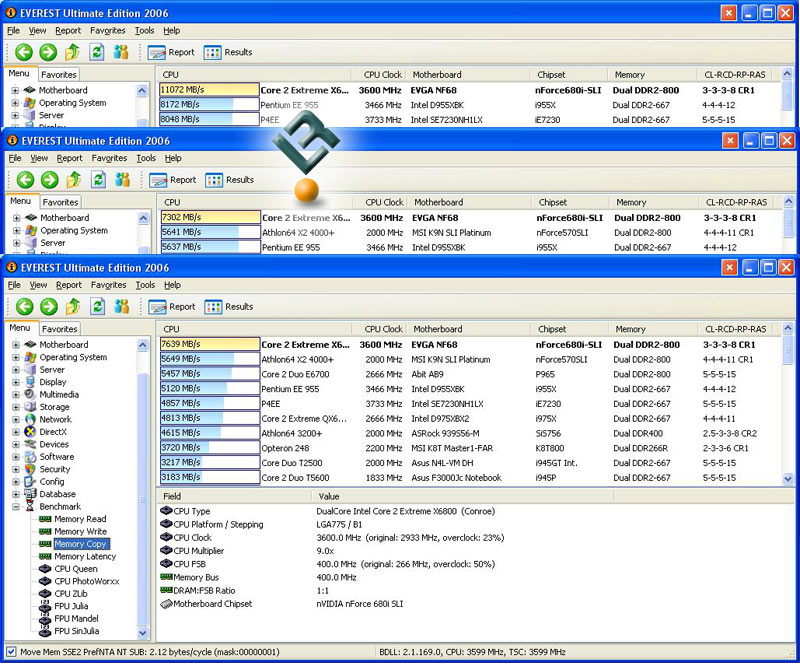The height and width of the screenshot is (666, 800).
Task: Open Help menu in top EVEREST window
Action: pyautogui.click(x=171, y=31)
